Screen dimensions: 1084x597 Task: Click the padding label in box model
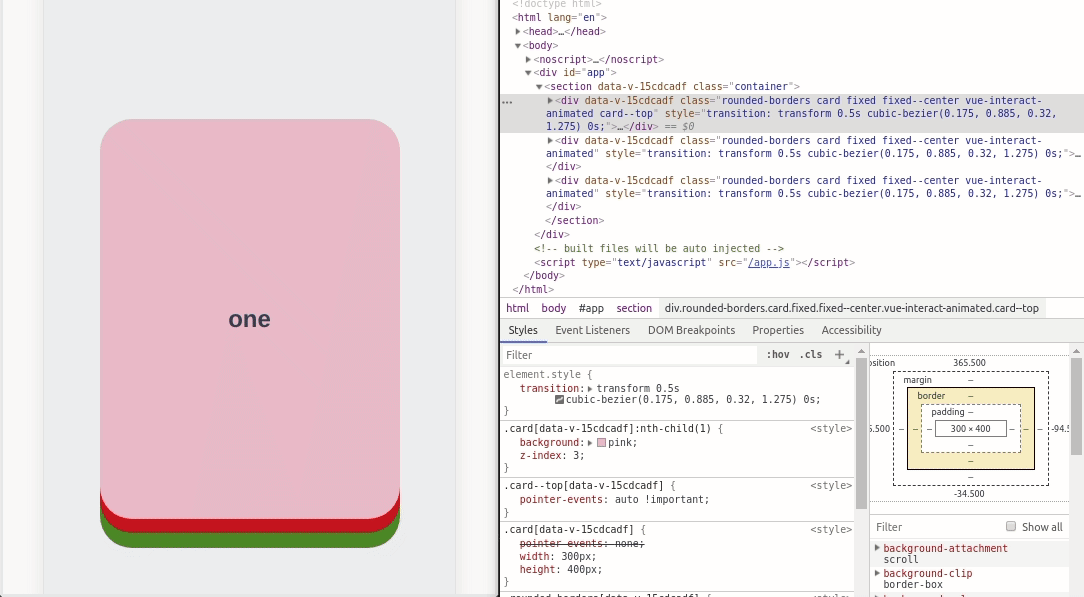click(x=947, y=412)
